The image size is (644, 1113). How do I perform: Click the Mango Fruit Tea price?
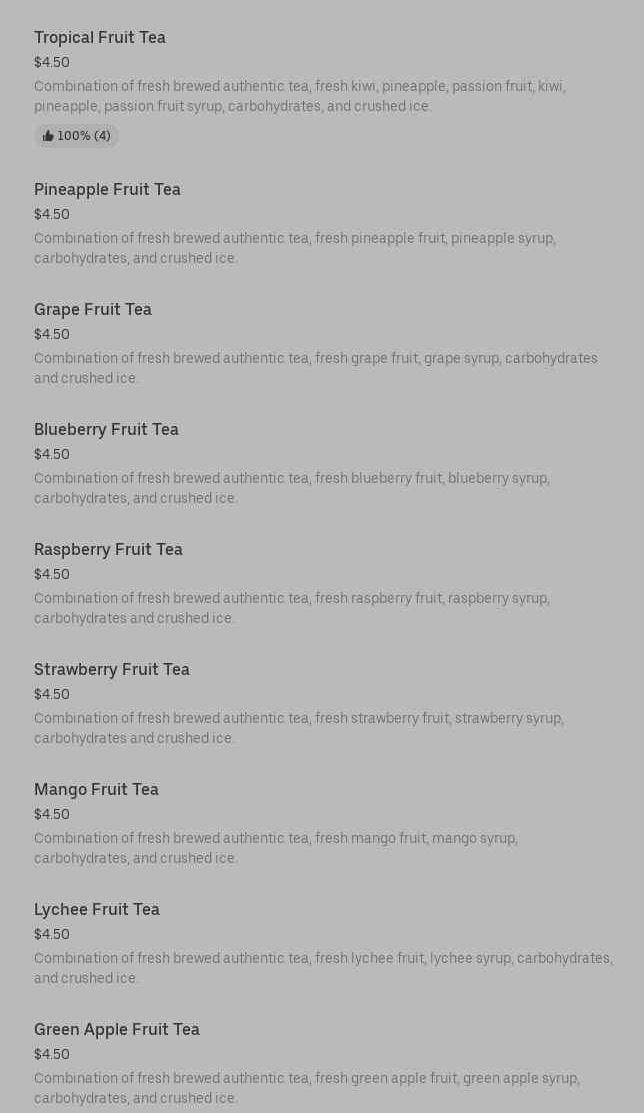pos(52,814)
